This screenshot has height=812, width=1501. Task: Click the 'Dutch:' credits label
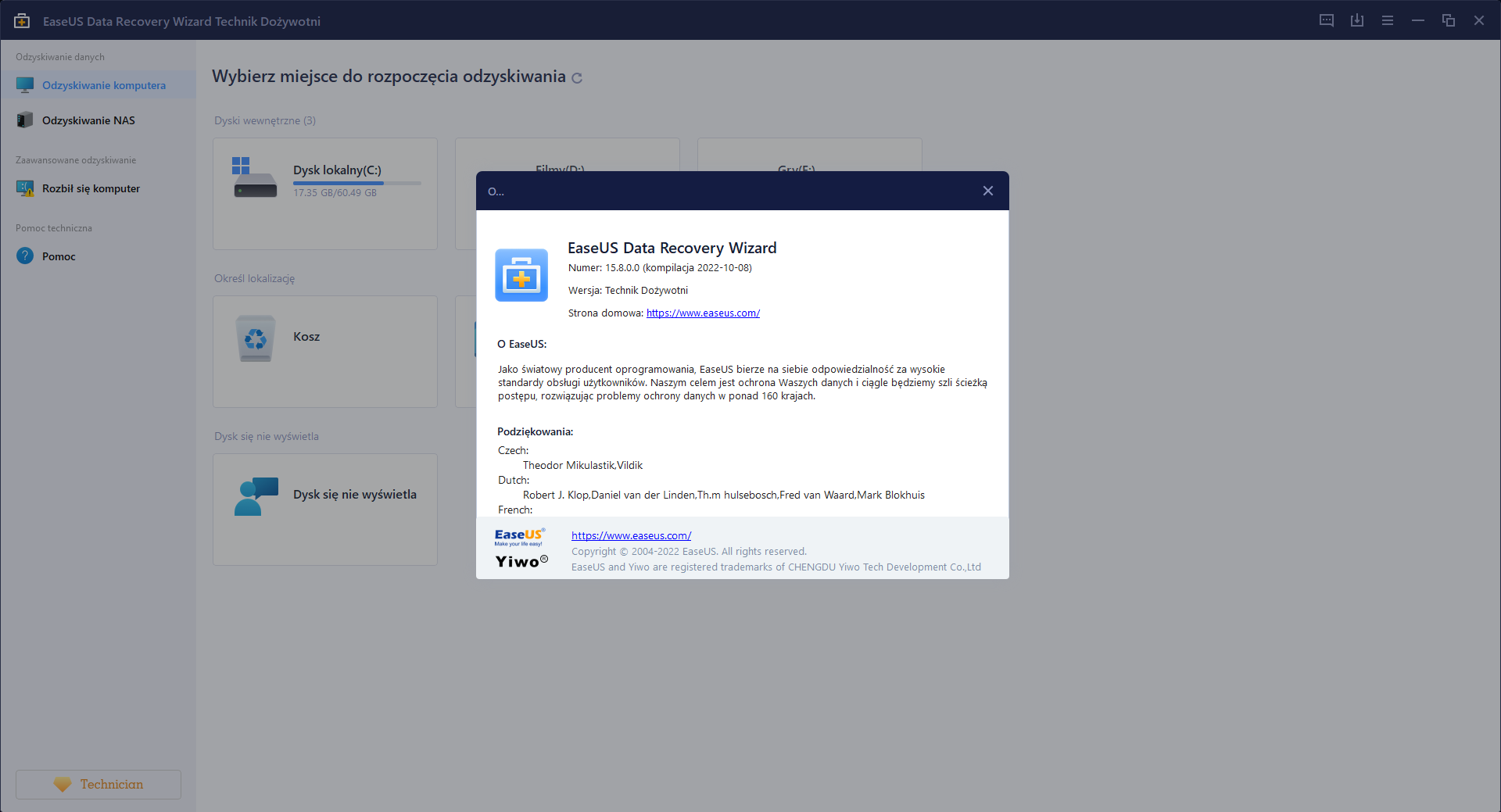pyautogui.click(x=514, y=481)
